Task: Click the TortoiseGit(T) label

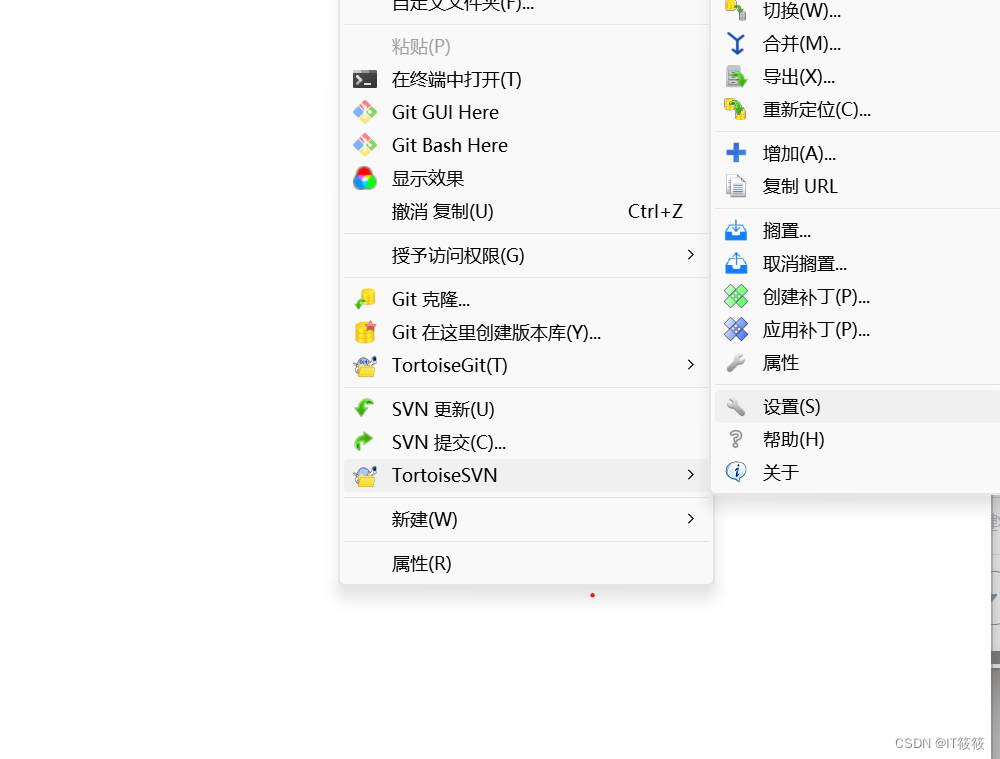Action: pos(450,366)
